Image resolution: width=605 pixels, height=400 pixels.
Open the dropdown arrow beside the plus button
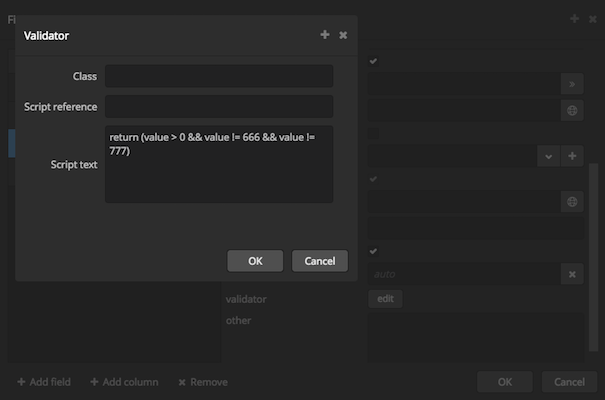pos(548,156)
